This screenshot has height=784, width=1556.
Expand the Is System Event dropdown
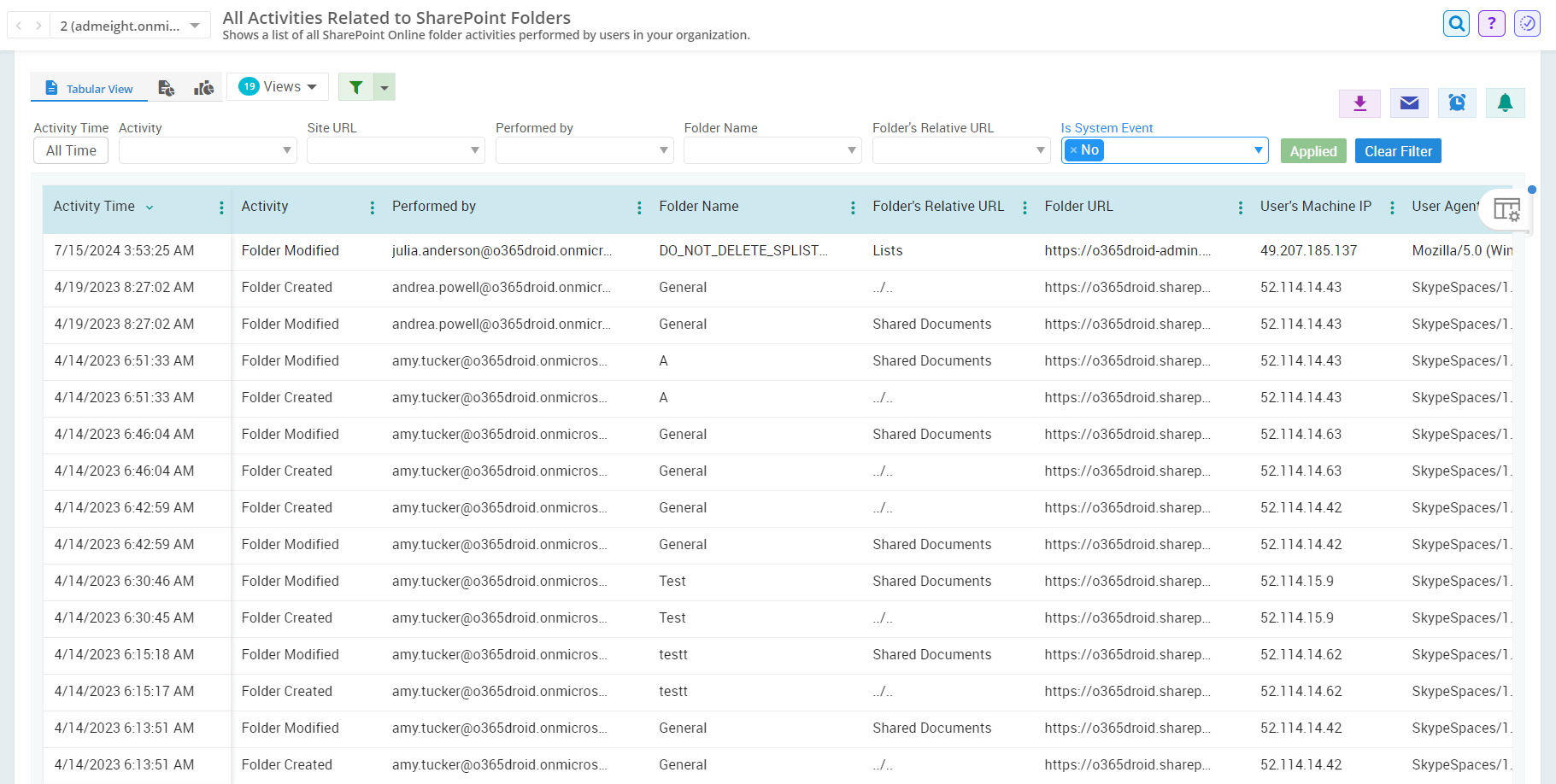pyautogui.click(x=1258, y=150)
